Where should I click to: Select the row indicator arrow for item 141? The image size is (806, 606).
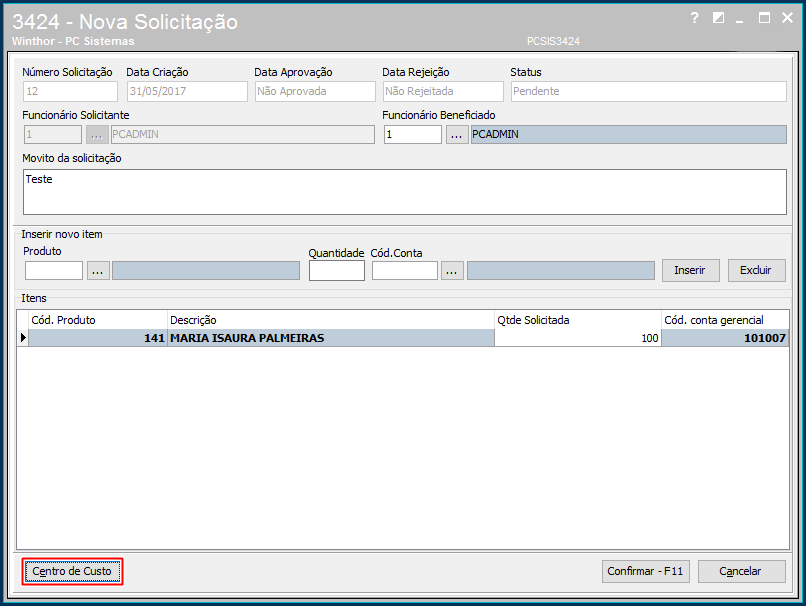[x=23, y=338]
